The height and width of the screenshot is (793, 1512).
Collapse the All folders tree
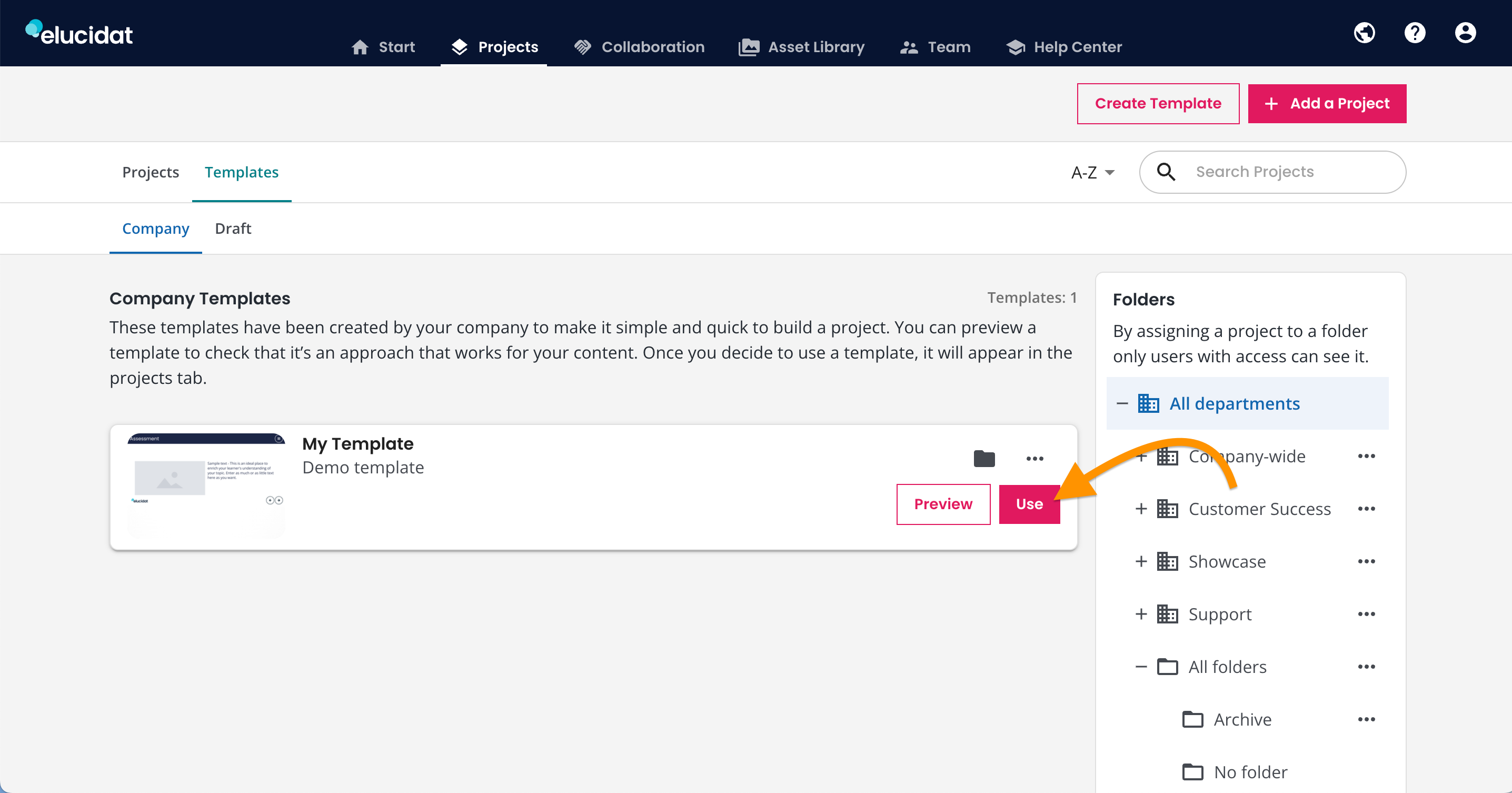[1141, 667]
